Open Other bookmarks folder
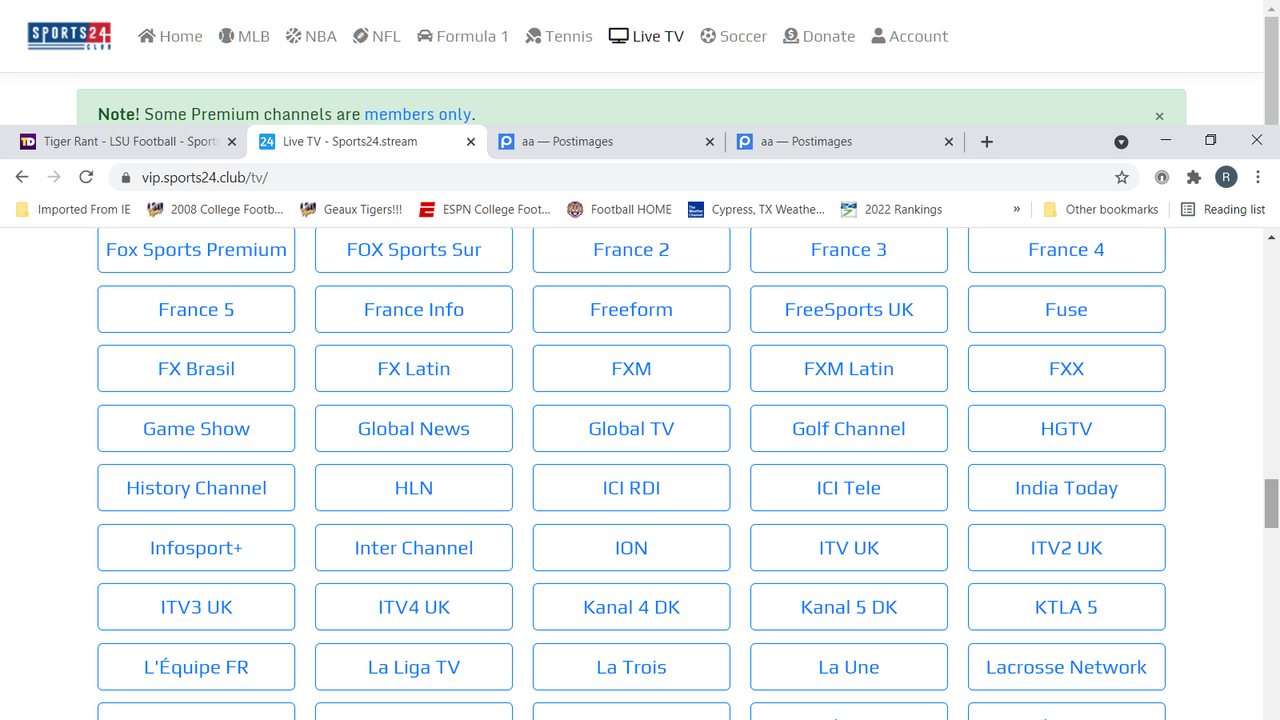Viewport: 1280px width, 720px height. 1100,210
